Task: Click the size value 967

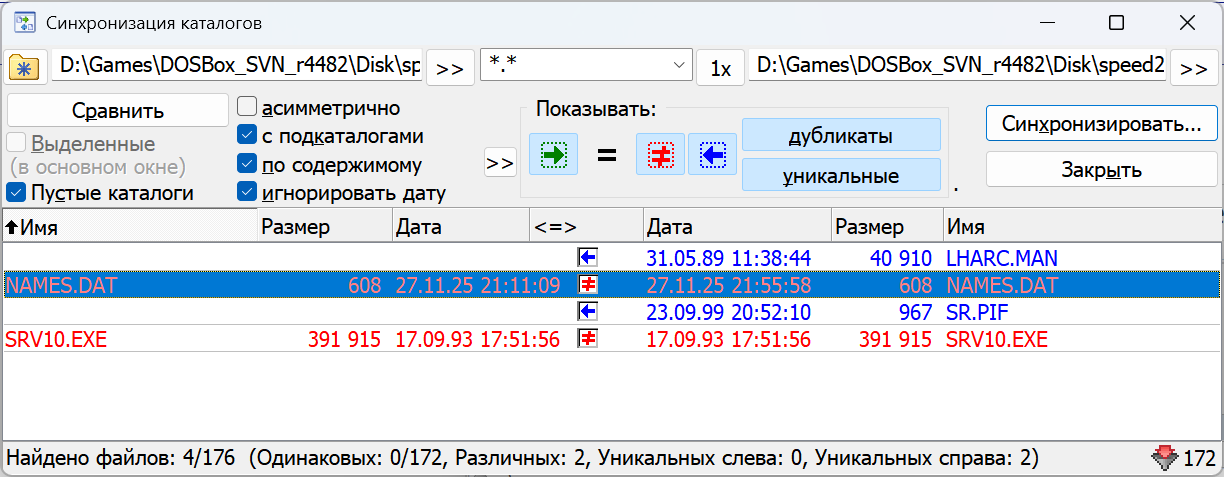Action: coord(916,312)
